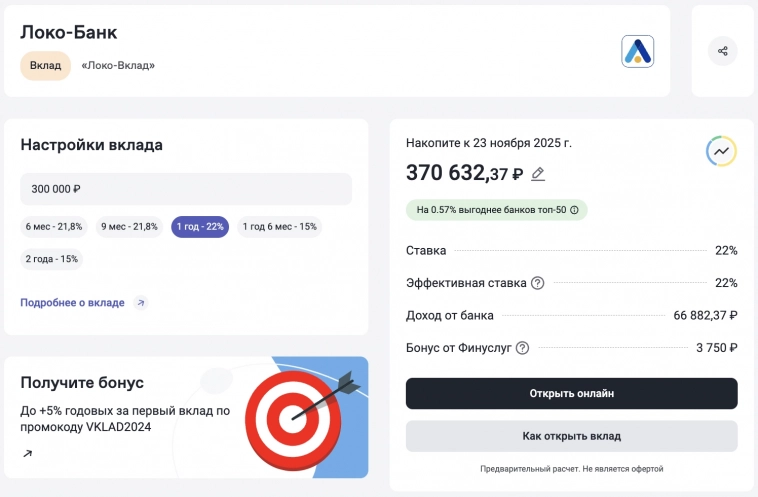Open the circular chart trend icon
The height and width of the screenshot is (497, 758).
coord(721,151)
